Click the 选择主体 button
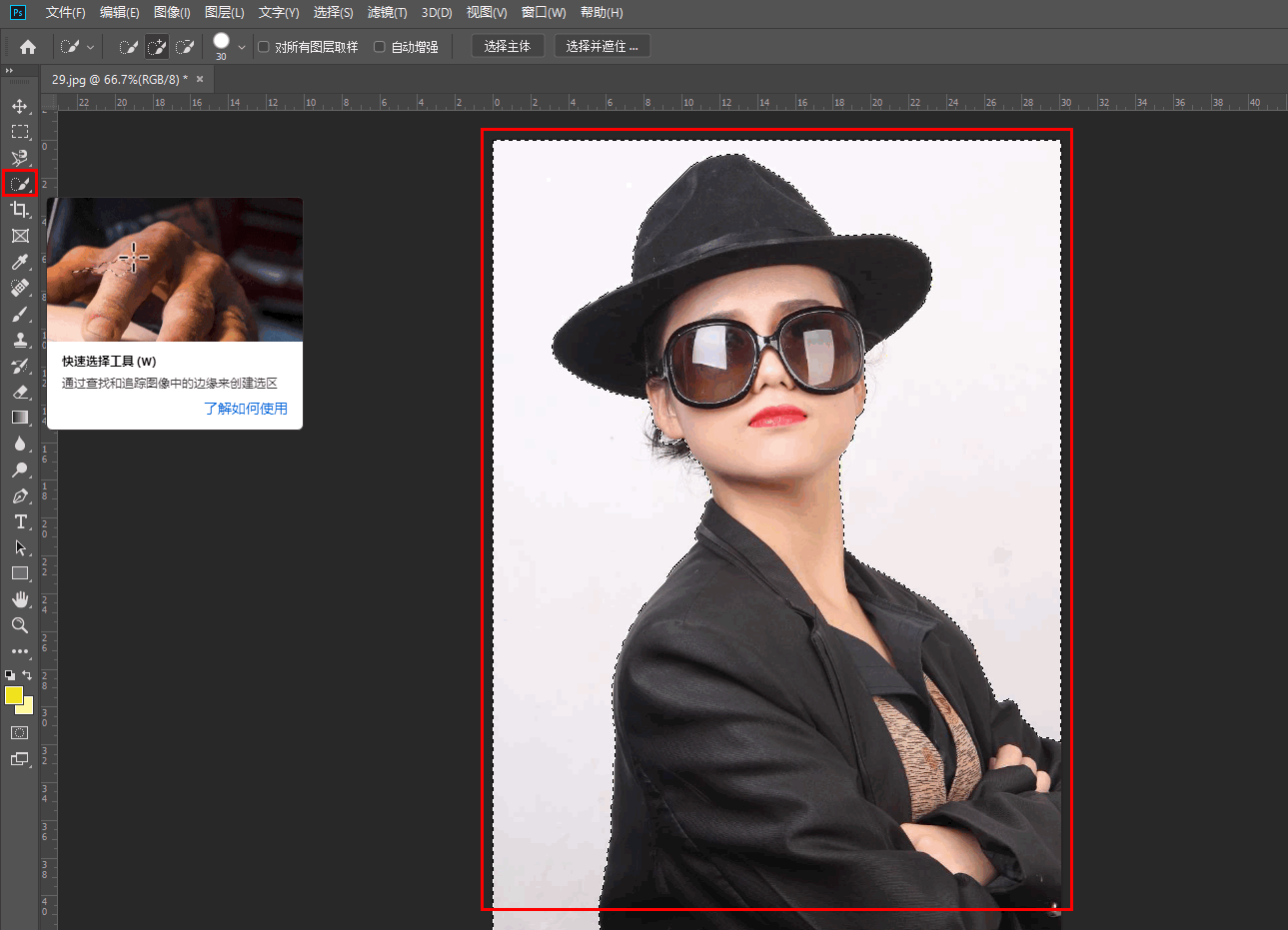The height and width of the screenshot is (930, 1288). pyautogui.click(x=508, y=46)
